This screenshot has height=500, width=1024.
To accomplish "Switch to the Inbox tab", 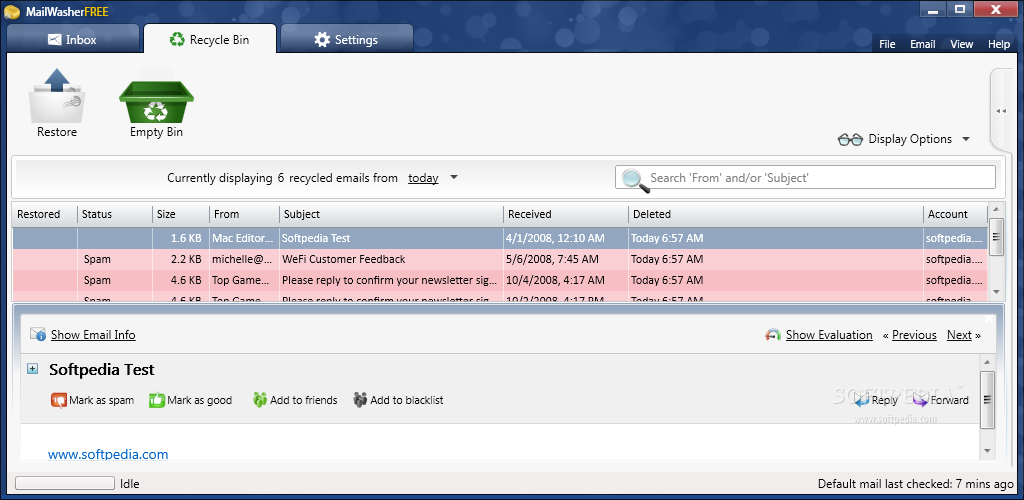I will tap(72, 39).
